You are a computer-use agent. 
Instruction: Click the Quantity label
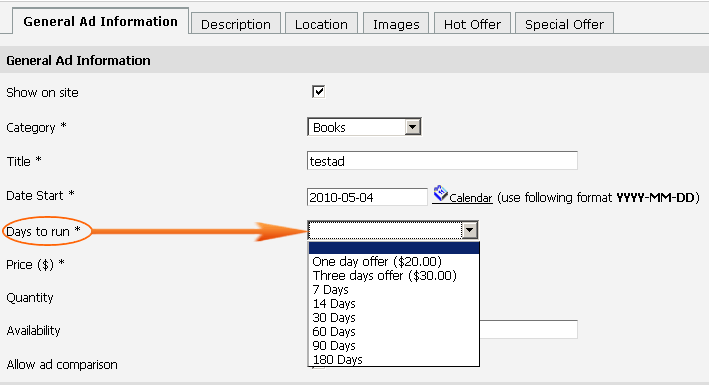(30, 298)
